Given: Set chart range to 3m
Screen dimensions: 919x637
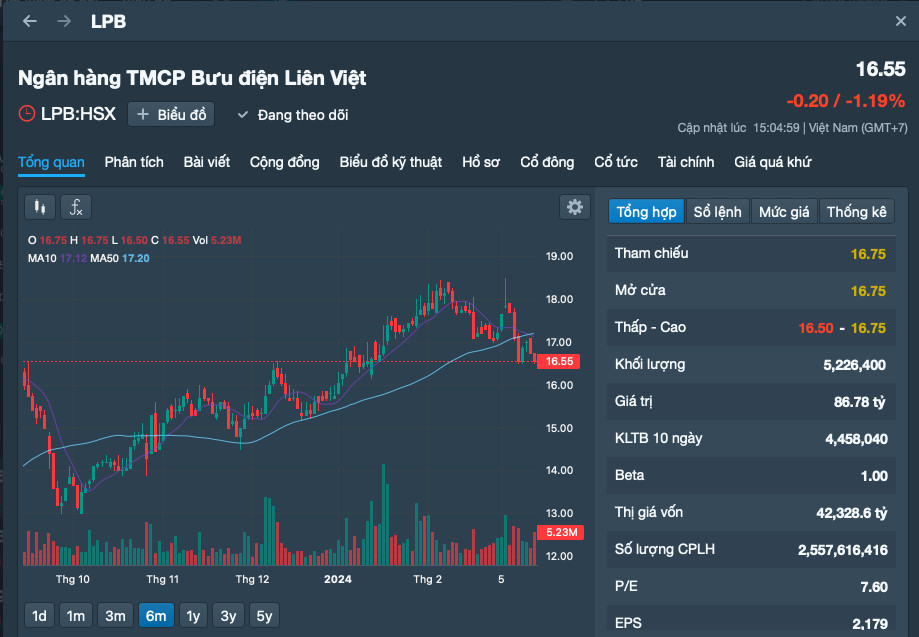Looking at the screenshot, I should point(115,616).
